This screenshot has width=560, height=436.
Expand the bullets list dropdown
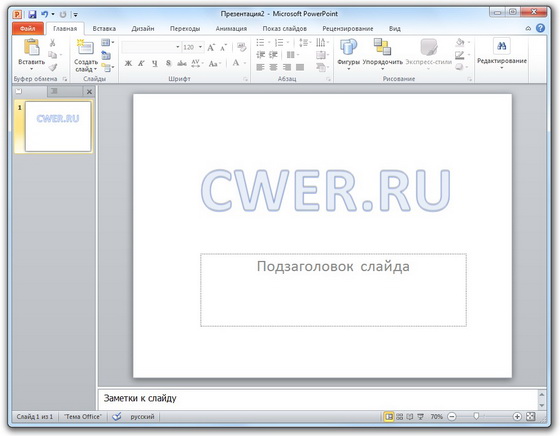point(269,43)
